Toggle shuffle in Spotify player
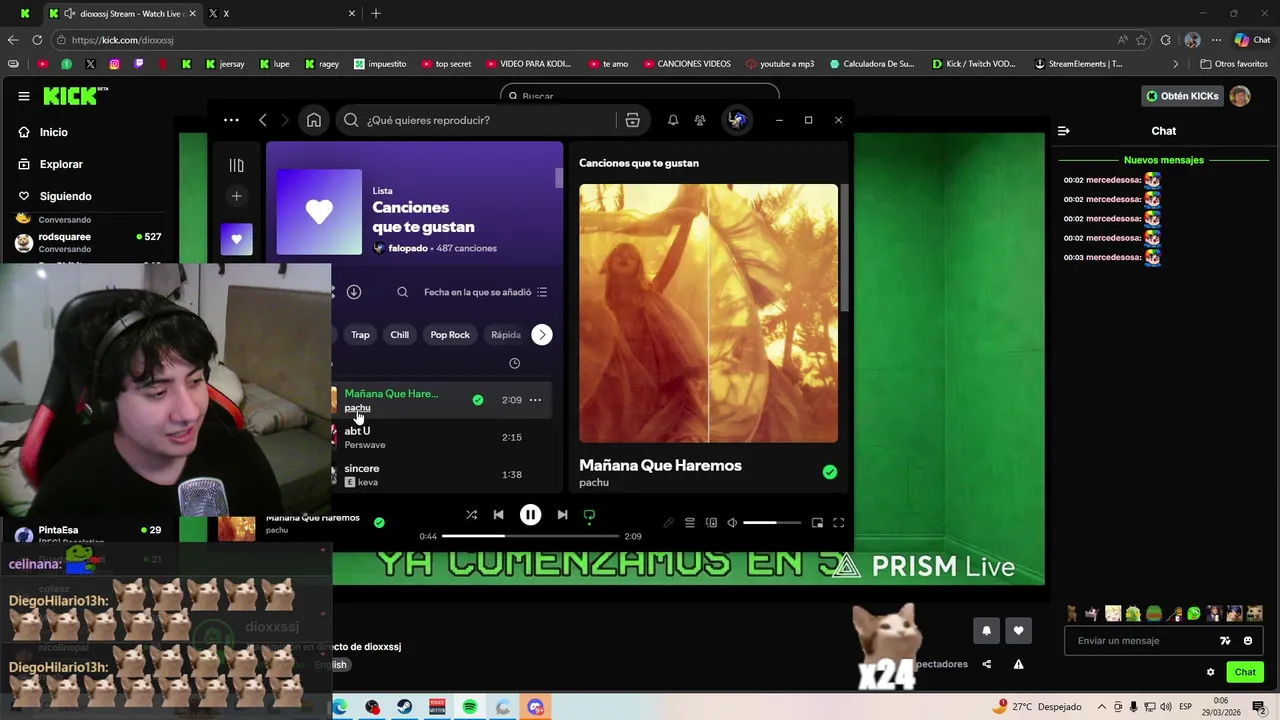Viewport: 1280px width, 720px height. pos(471,515)
